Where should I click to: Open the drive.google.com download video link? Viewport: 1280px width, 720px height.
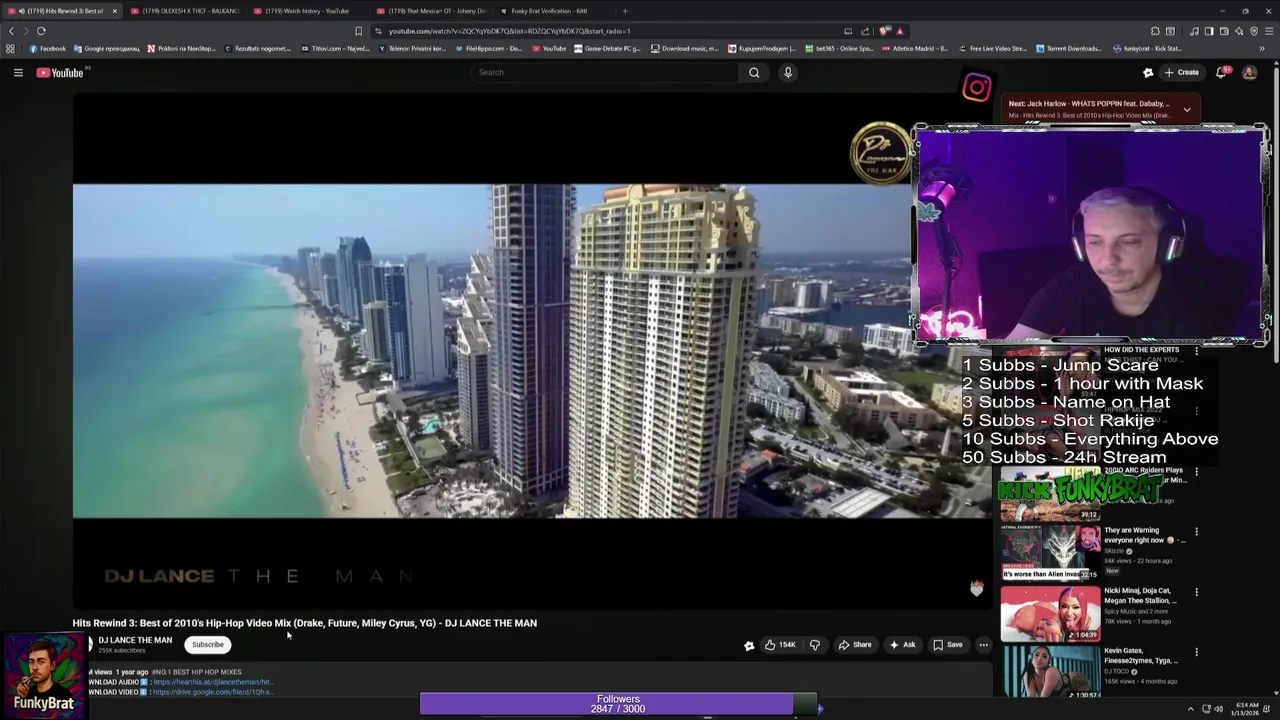pyautogui.click(x=212, y=692)
